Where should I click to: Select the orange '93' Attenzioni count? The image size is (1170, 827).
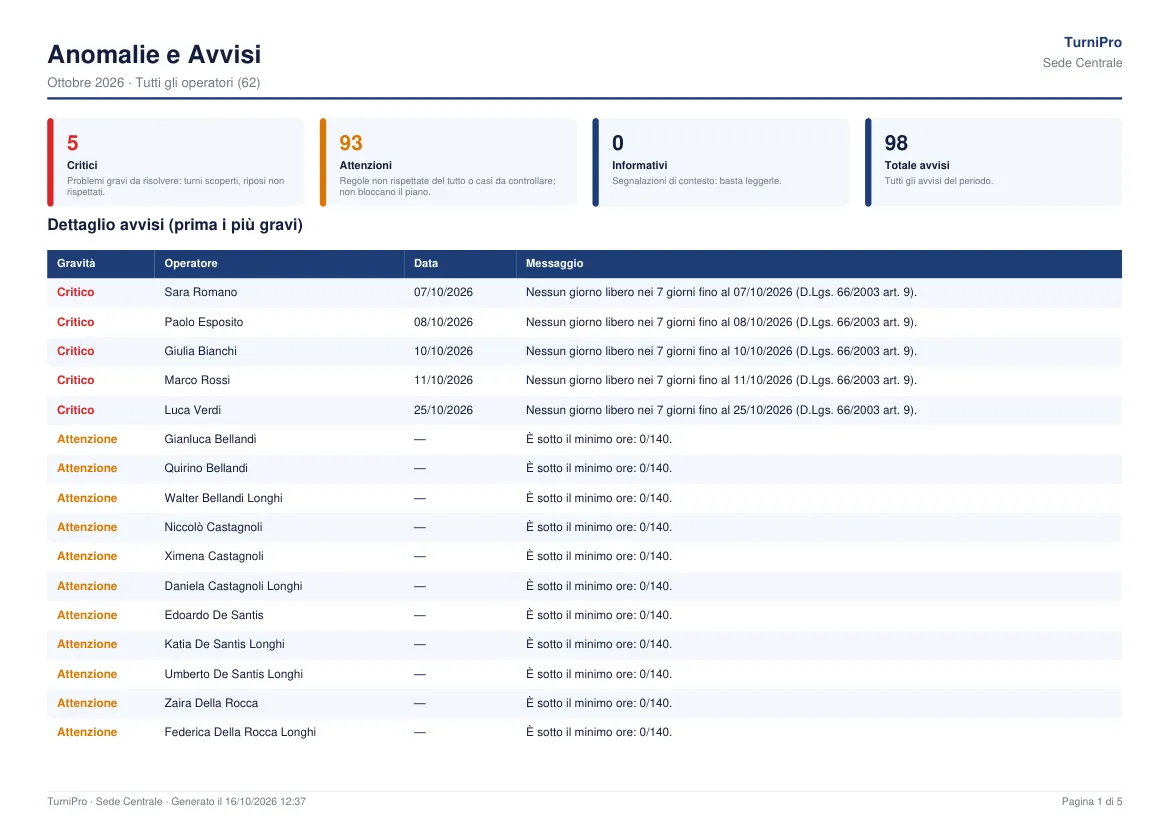click(351, 143)
